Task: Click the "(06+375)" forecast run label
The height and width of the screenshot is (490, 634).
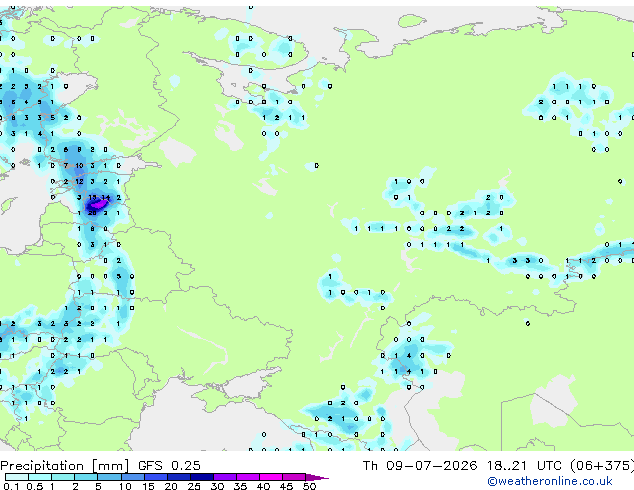Action: click(602, 465)
